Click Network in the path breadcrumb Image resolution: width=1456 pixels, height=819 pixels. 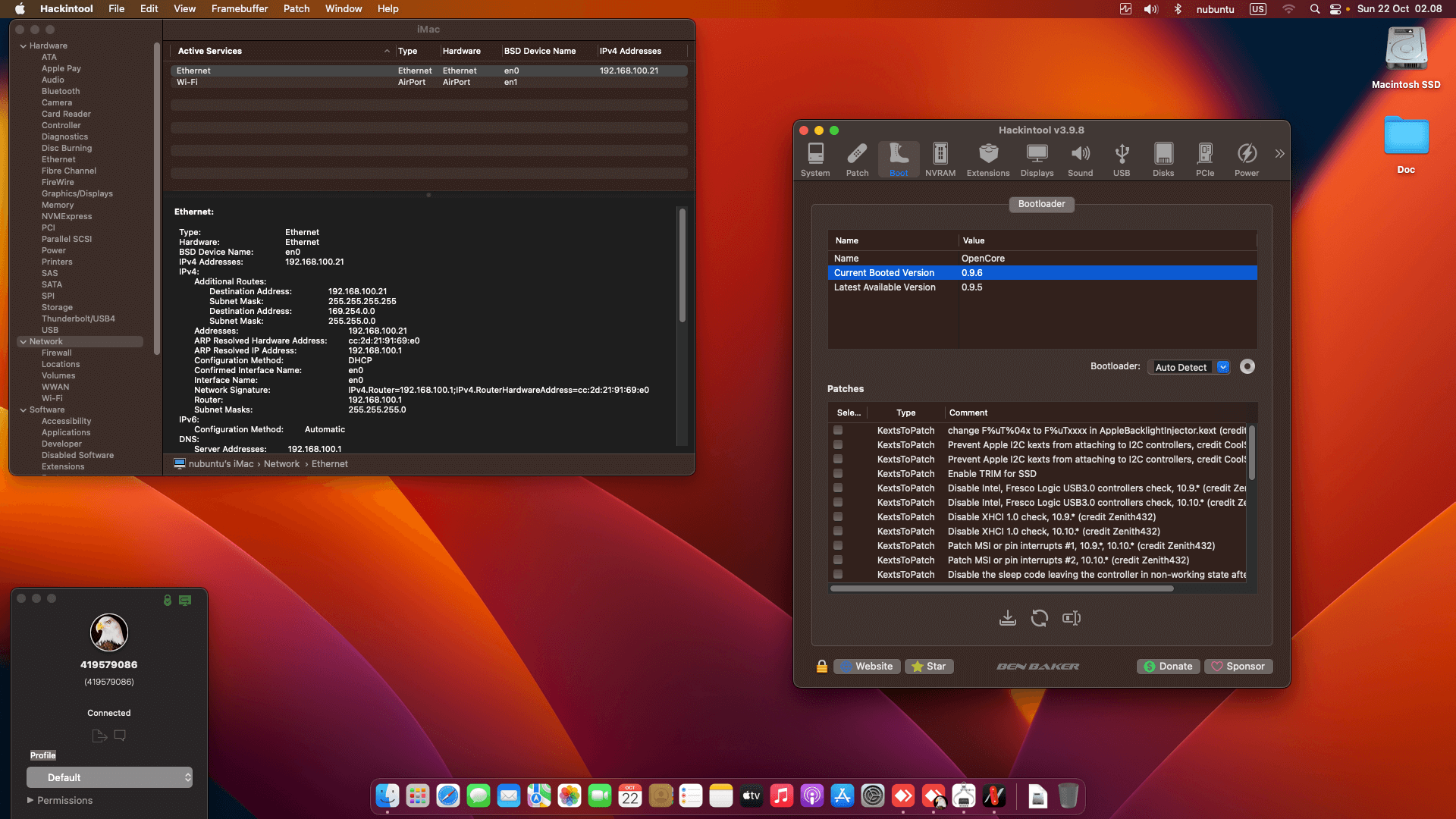[x=281, y=464]
